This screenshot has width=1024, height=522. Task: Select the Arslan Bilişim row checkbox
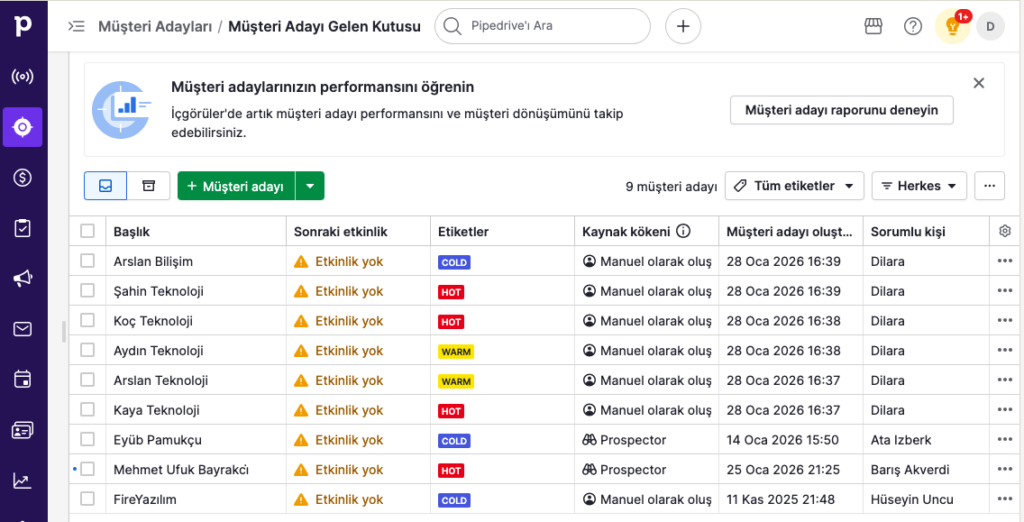(x=88, y=261)
